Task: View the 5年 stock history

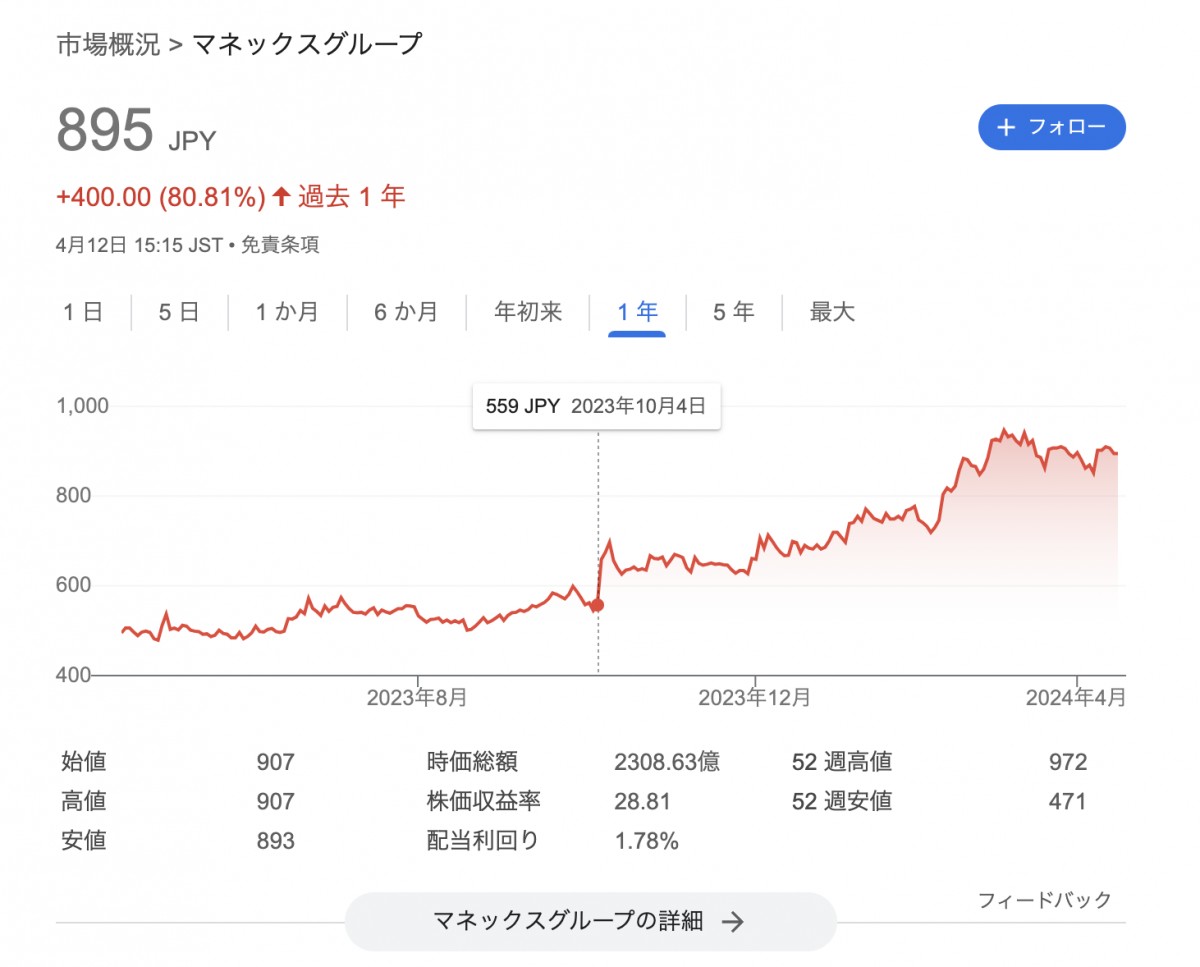Action: pyautogui.click(x=733, y=312)
